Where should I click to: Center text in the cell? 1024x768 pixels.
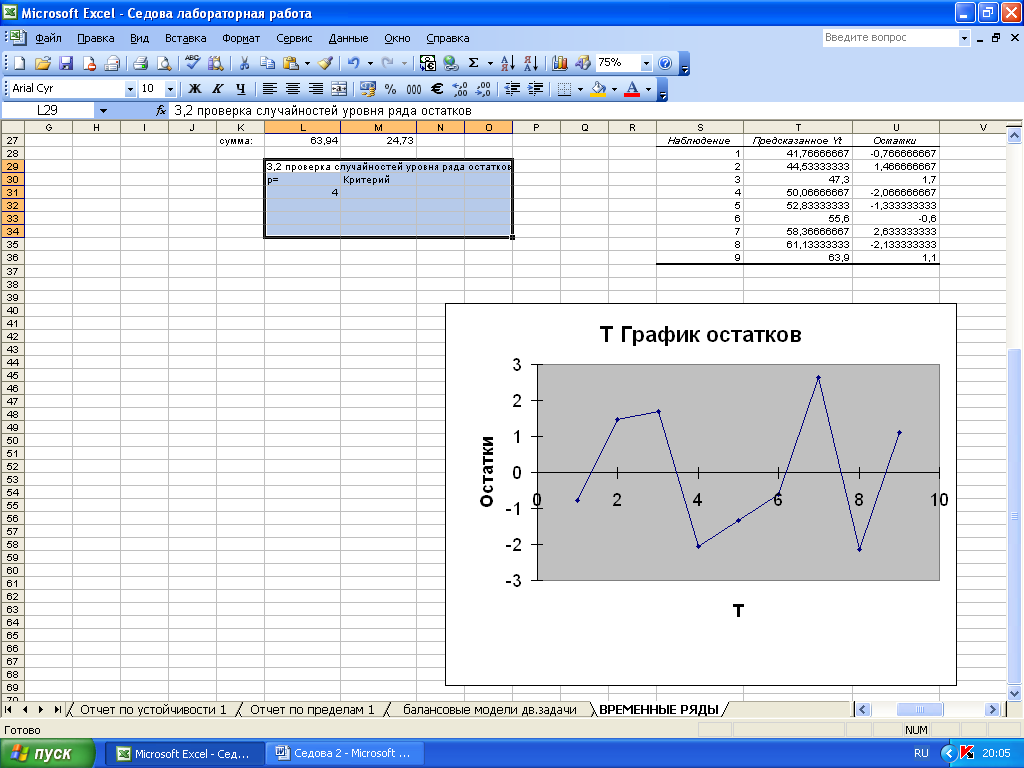[293, 89]
